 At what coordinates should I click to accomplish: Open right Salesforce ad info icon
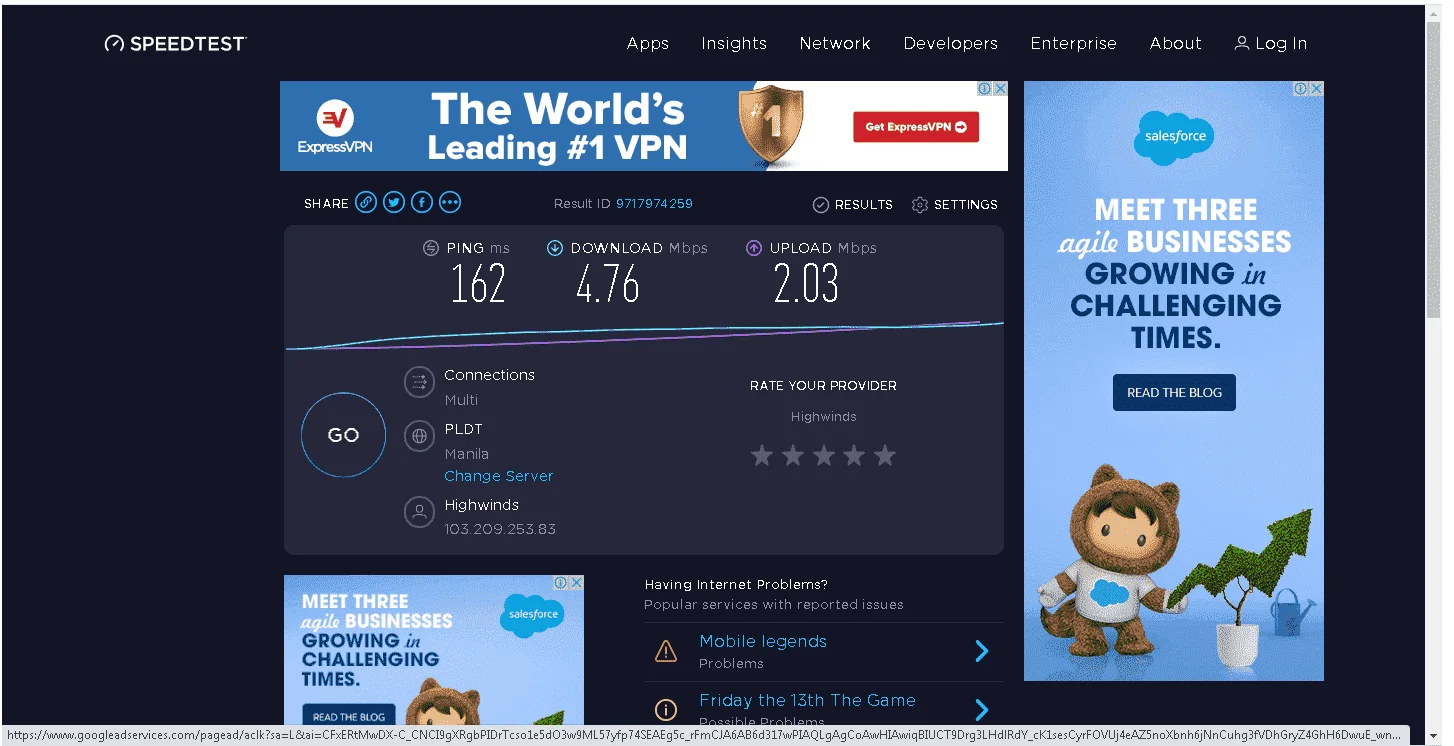click(x=1301, y=89)
